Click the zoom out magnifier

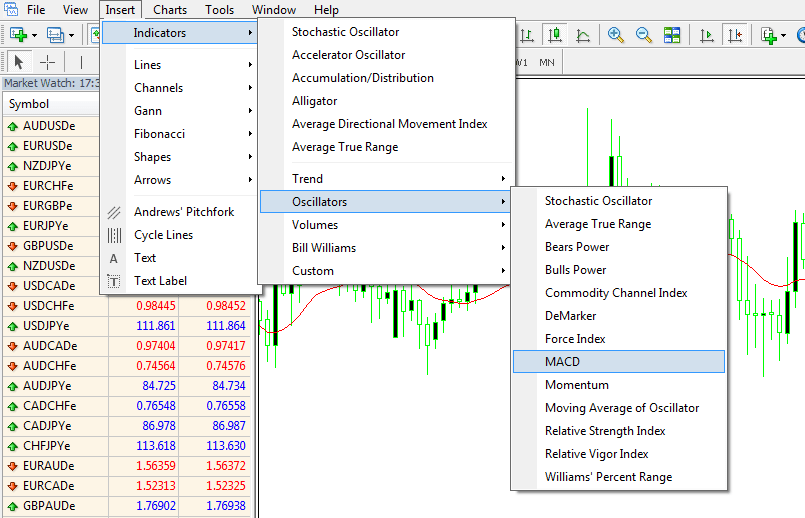click(x=643, y=35)
